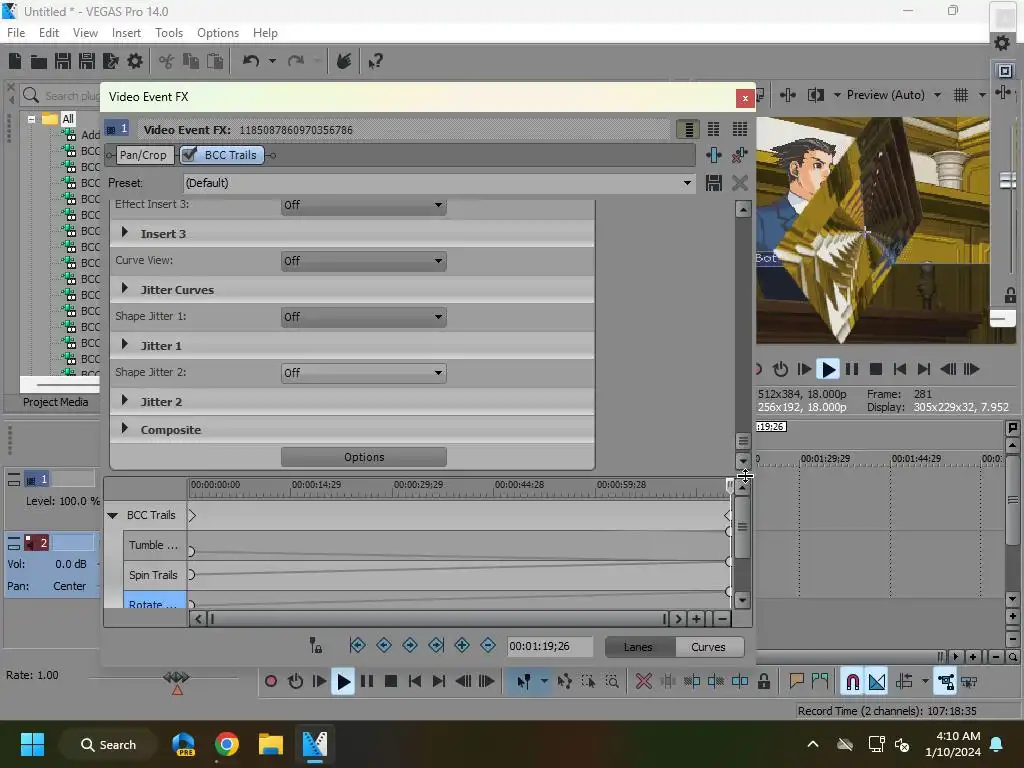This screenshot has height=768, width=1024.
Task: Open the Edit menu
Action: click(x=49, y=33)
